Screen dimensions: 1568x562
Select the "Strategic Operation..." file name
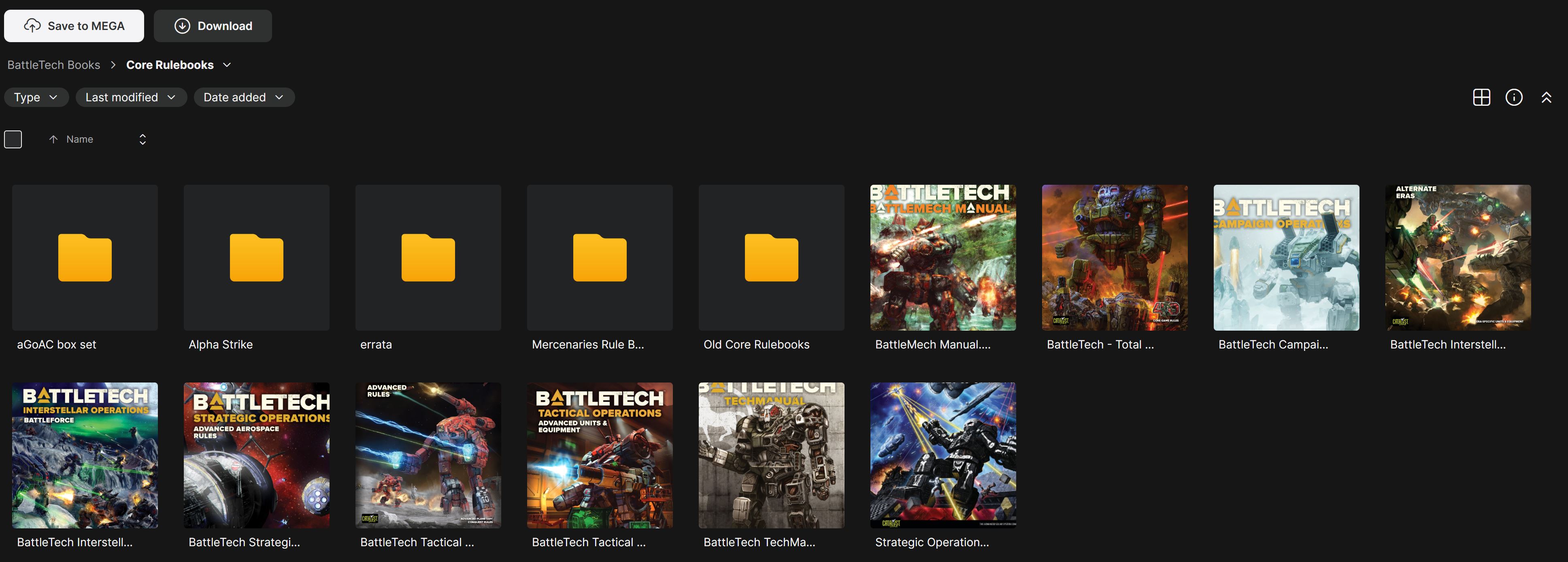932,543
